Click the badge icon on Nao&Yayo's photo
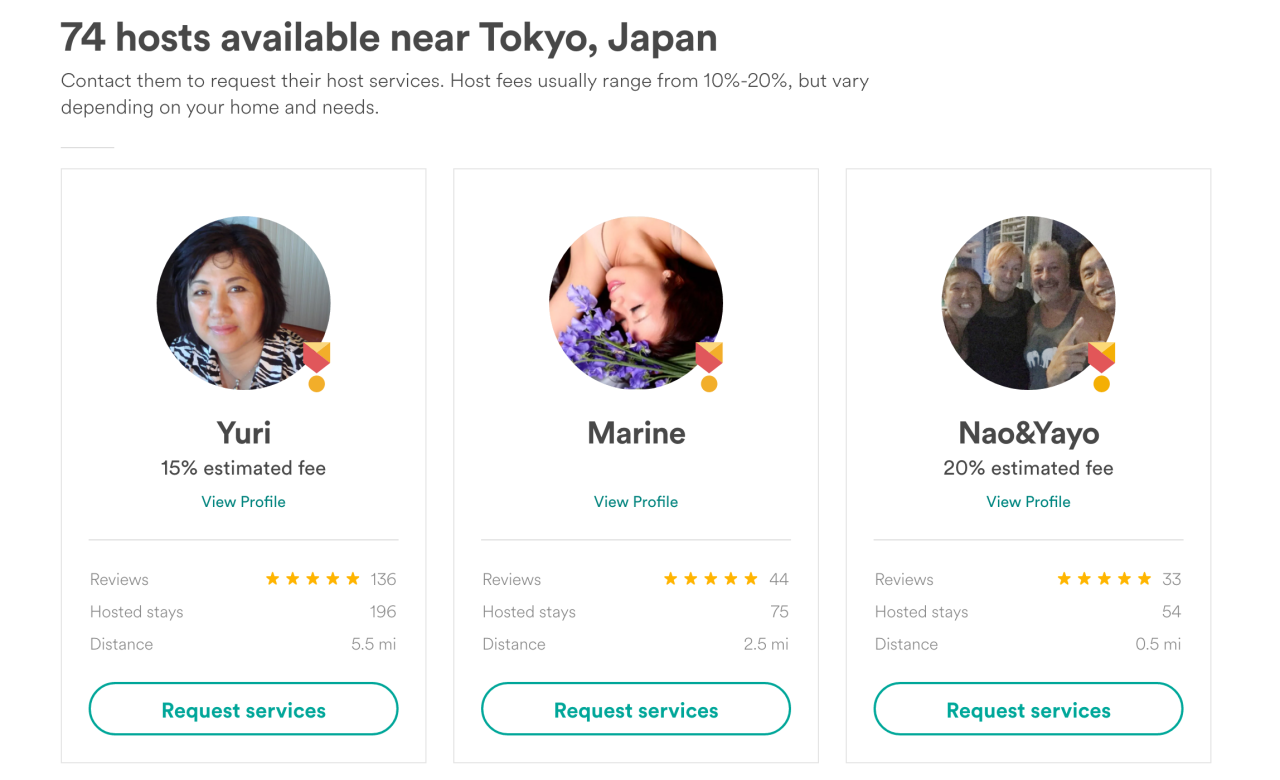This screenshot has height=780, width=1280. 1102,360
